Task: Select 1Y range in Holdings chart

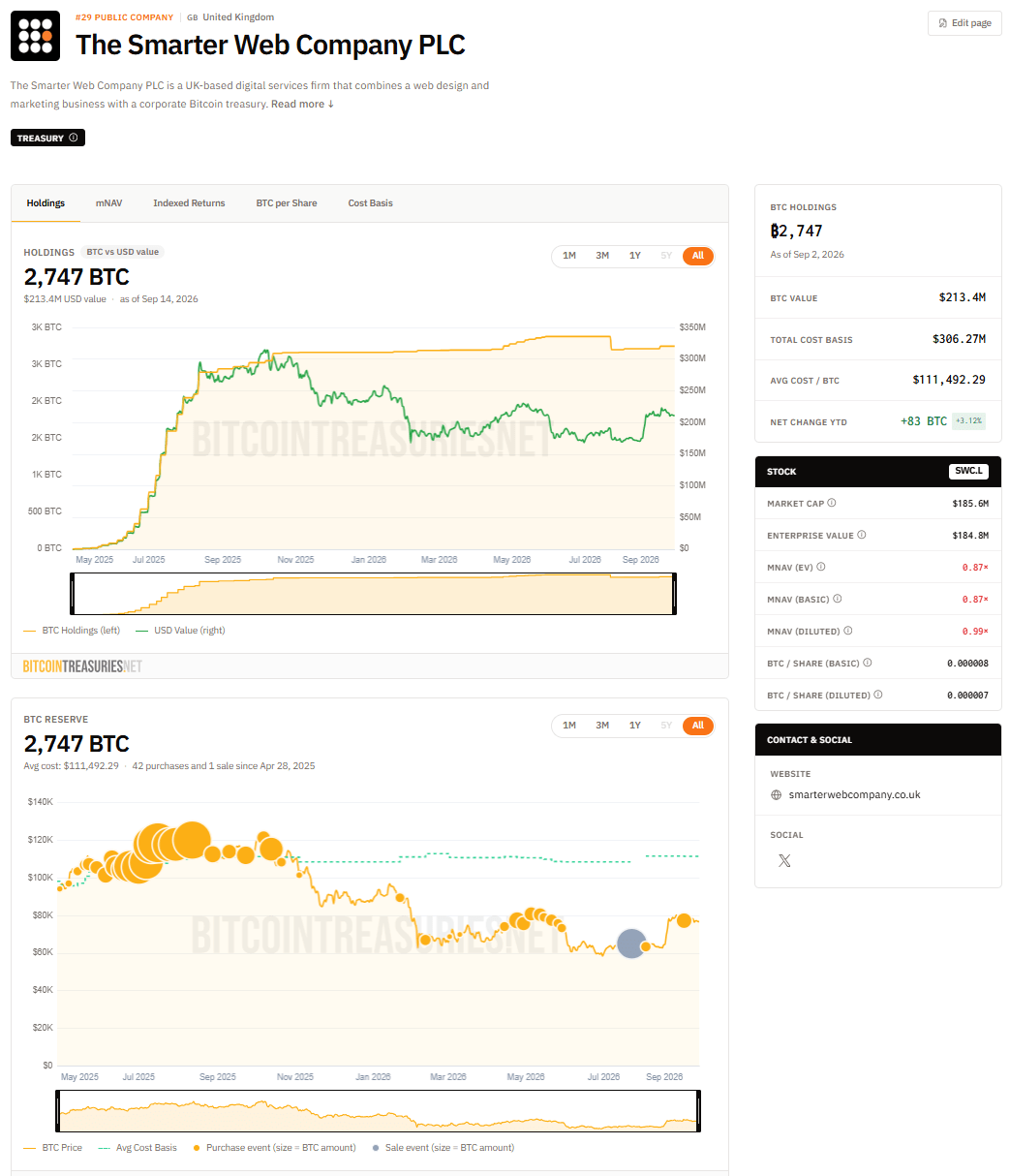Action: pos(635,256)
